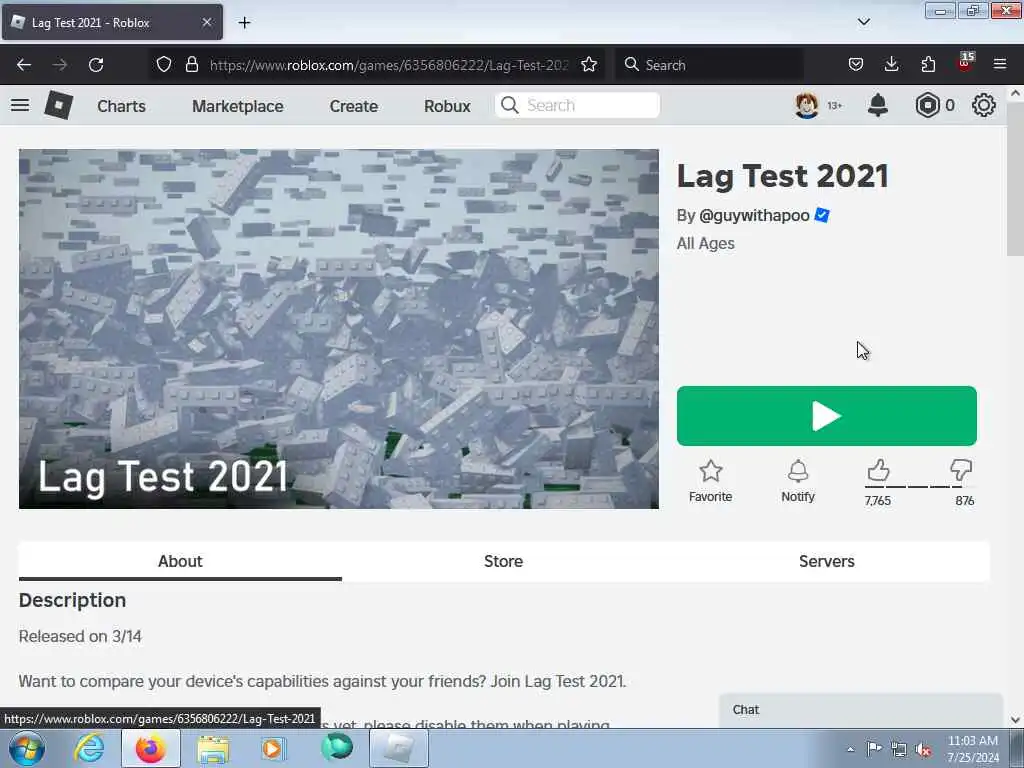The height and width of the screenshot is (768, 1024).
Task: Open the extension with 15 badge
Action: click(x=965, y=63)
